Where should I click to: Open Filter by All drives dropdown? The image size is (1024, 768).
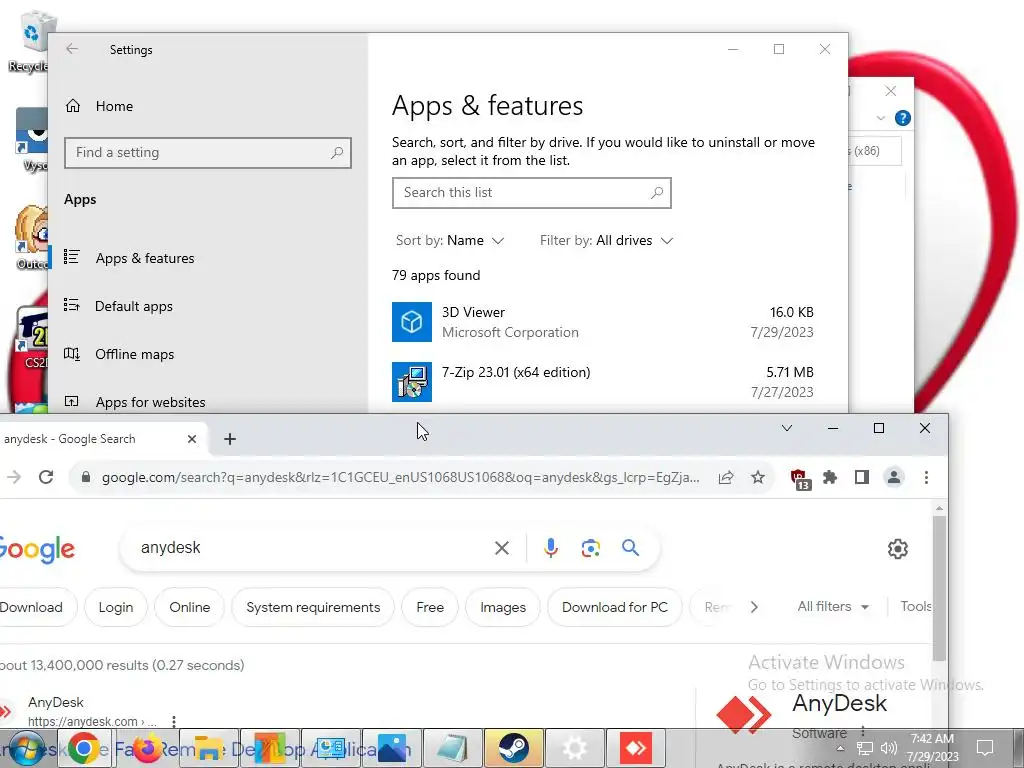pos(606,240)
